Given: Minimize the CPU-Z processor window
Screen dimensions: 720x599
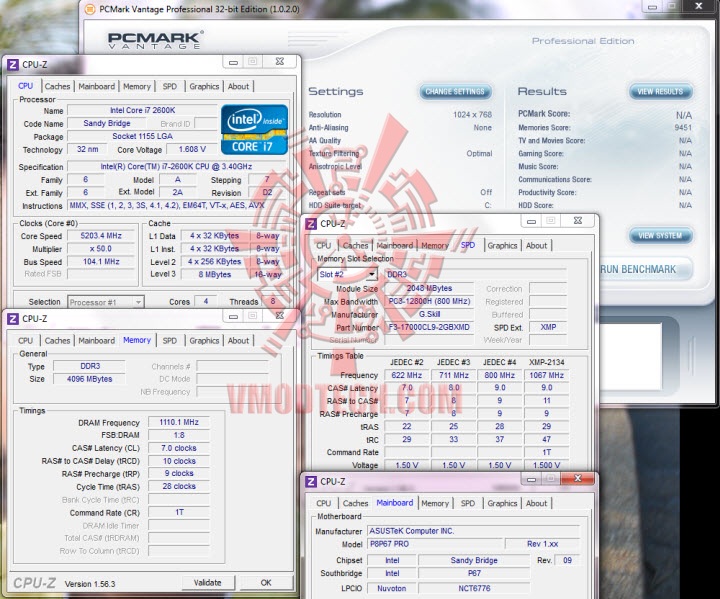Looking at the screenshot, I should 233,62.
